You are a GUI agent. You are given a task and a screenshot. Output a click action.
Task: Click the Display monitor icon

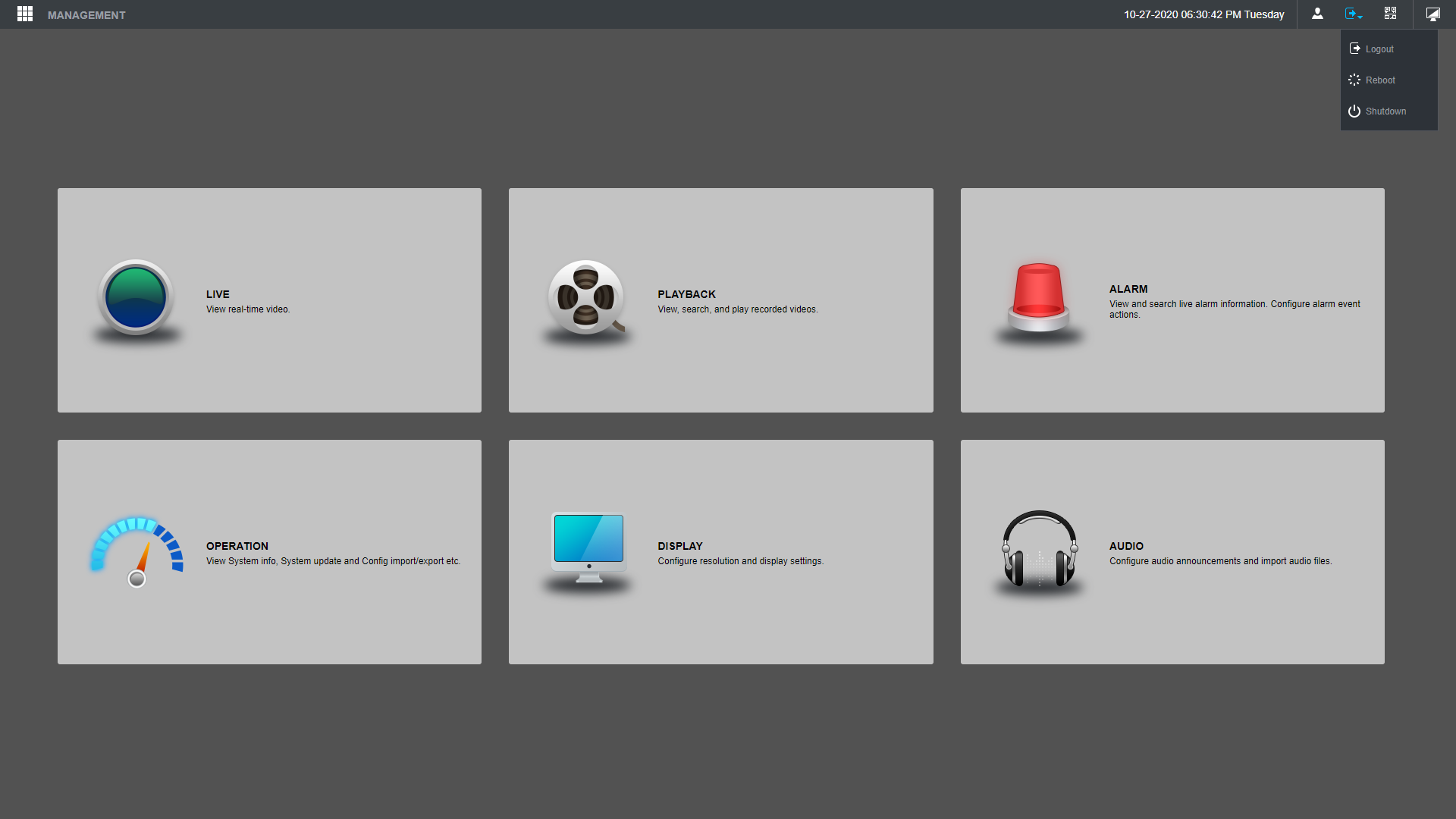(588, 548)
